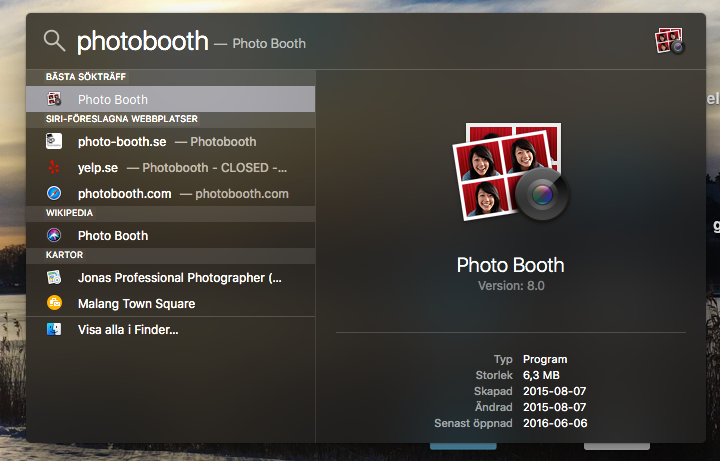Click the '6,3 MB' size value
The image size is (720, 461).
click(541, 375)
